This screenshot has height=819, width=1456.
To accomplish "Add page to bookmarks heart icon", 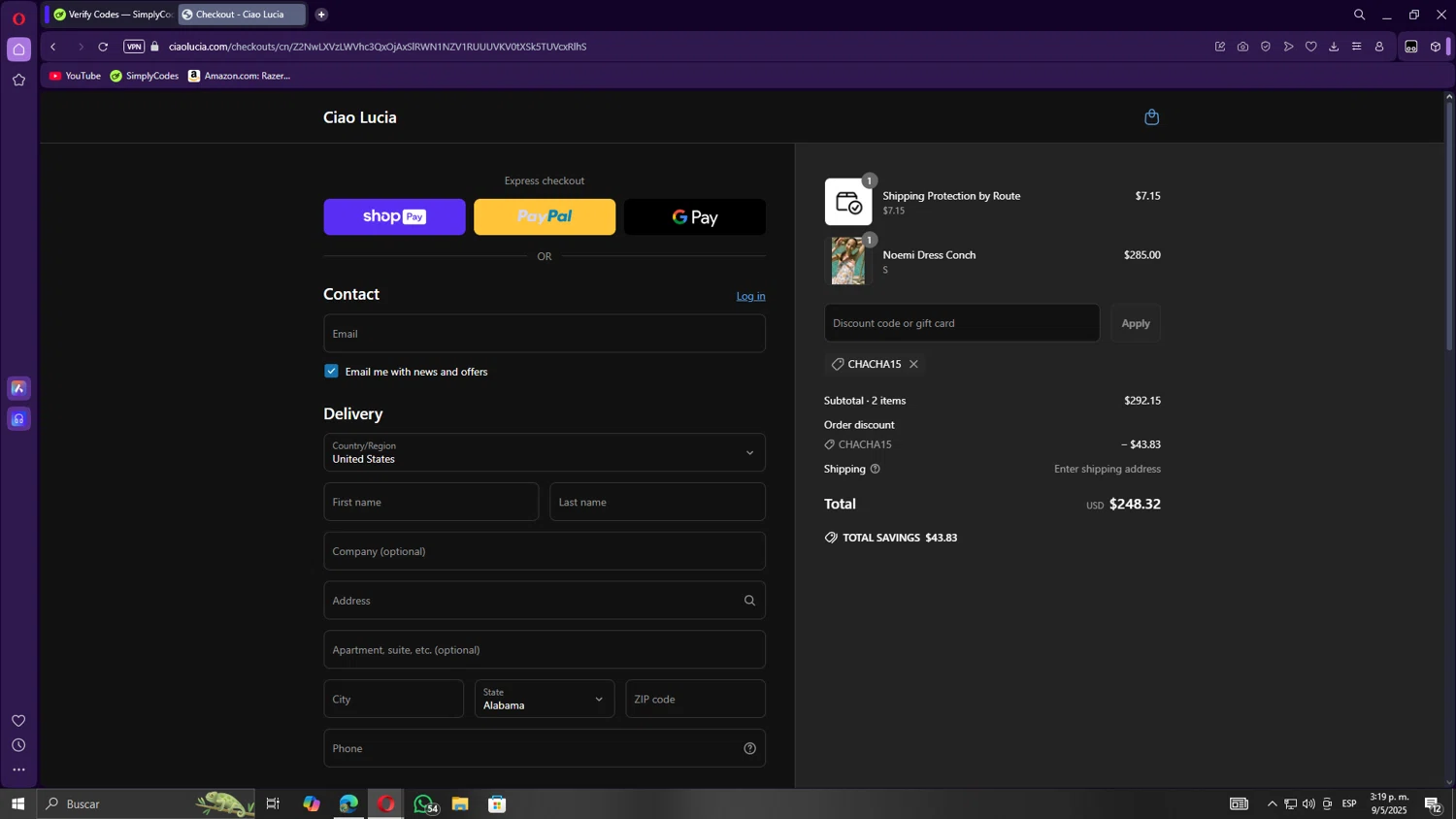I will [x=1311, y=47].
